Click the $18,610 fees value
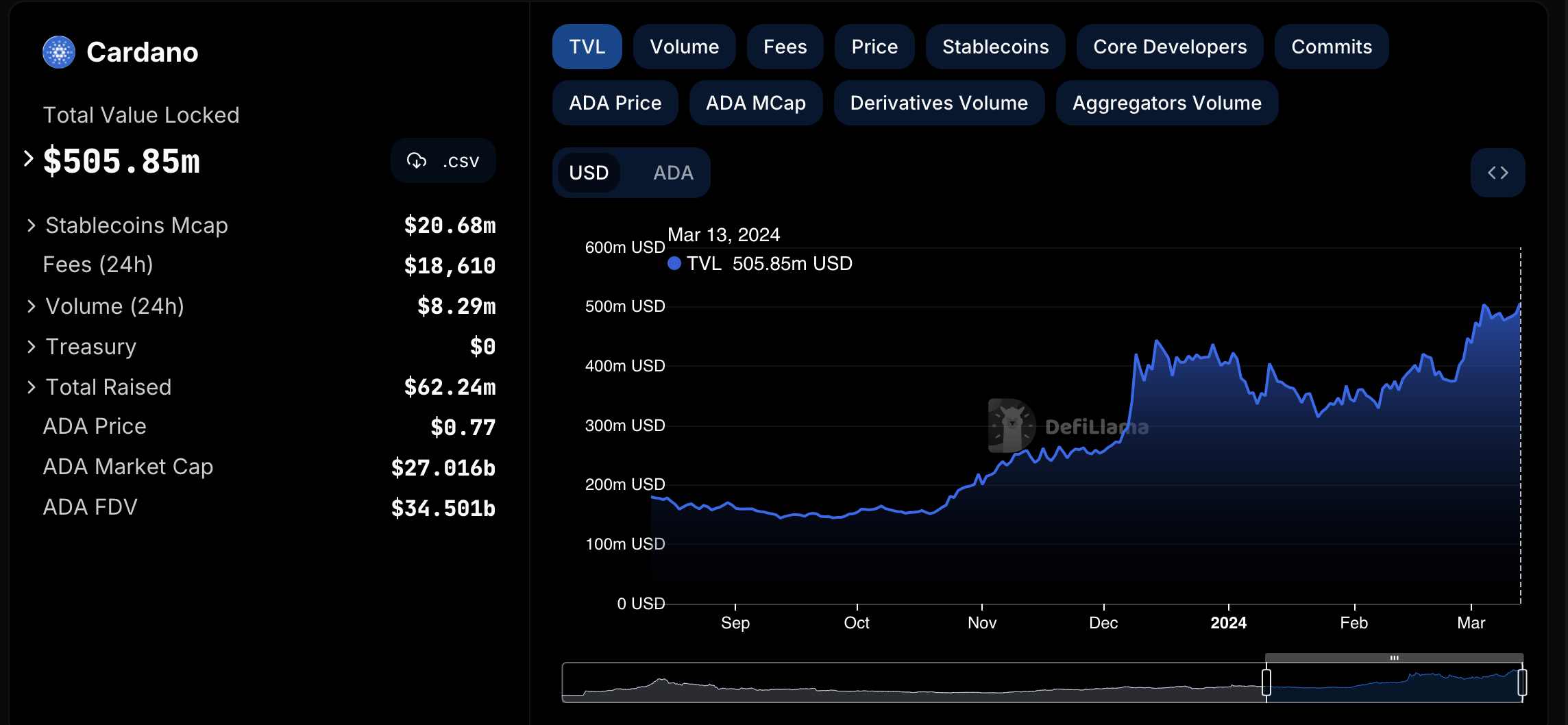Image resolution: width=1568 pixels, height=725 pixels. point(450,266)
